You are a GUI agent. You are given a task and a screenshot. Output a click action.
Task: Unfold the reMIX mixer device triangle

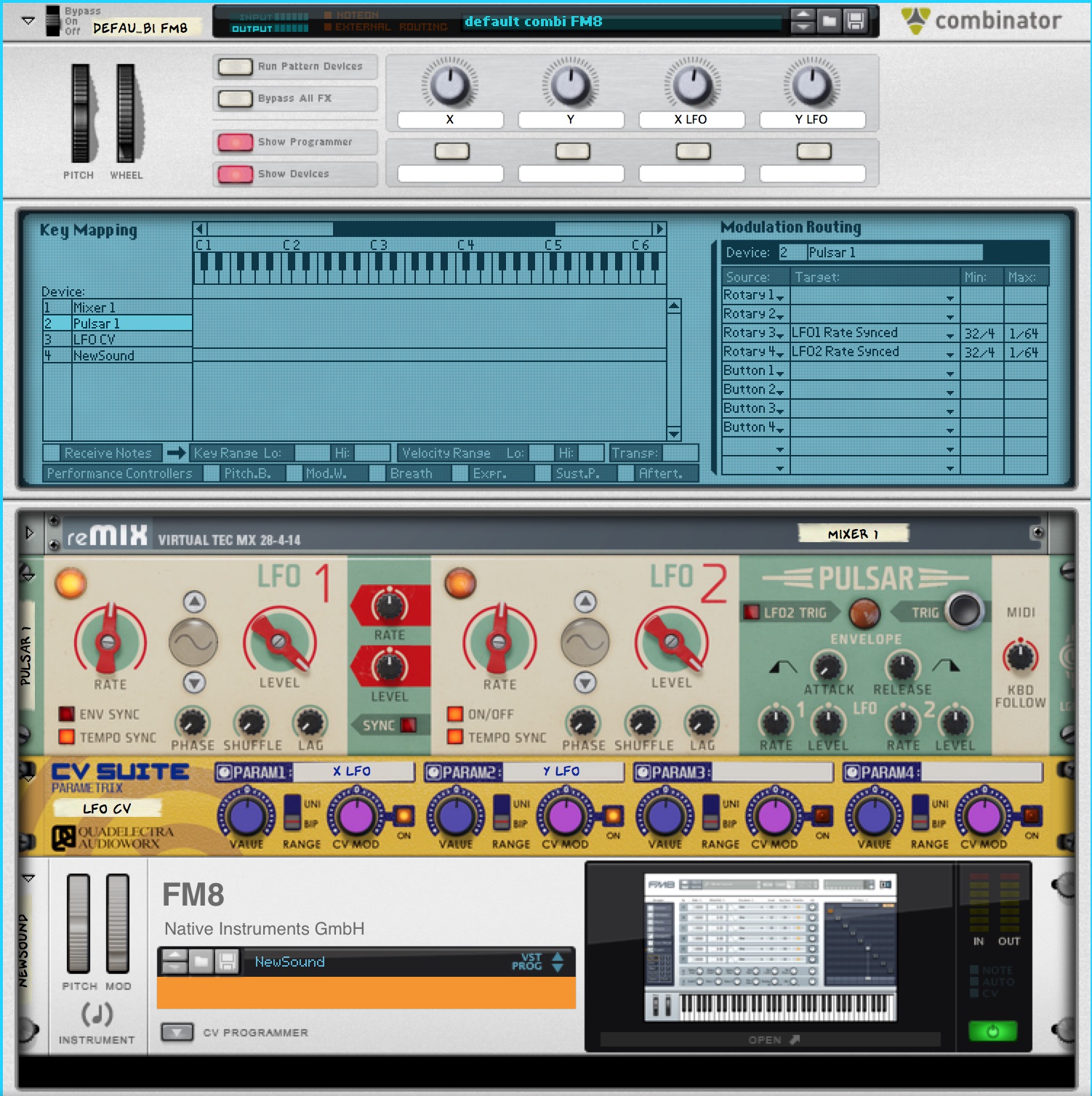(x=29, y=533)
